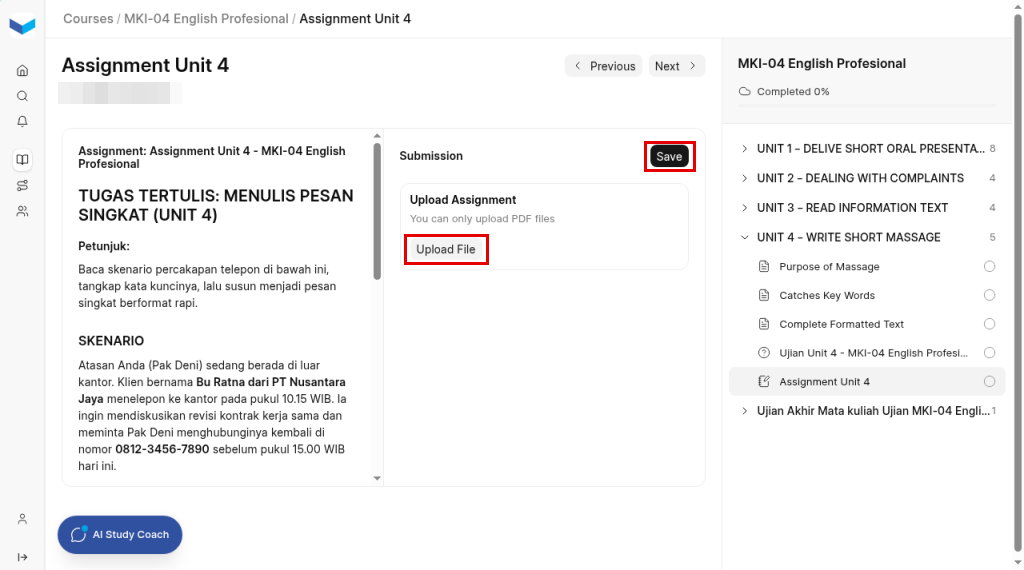Click the phone number 0812-3456-7890
This screenshot has width=1024, height=570.
coord(162,449)
